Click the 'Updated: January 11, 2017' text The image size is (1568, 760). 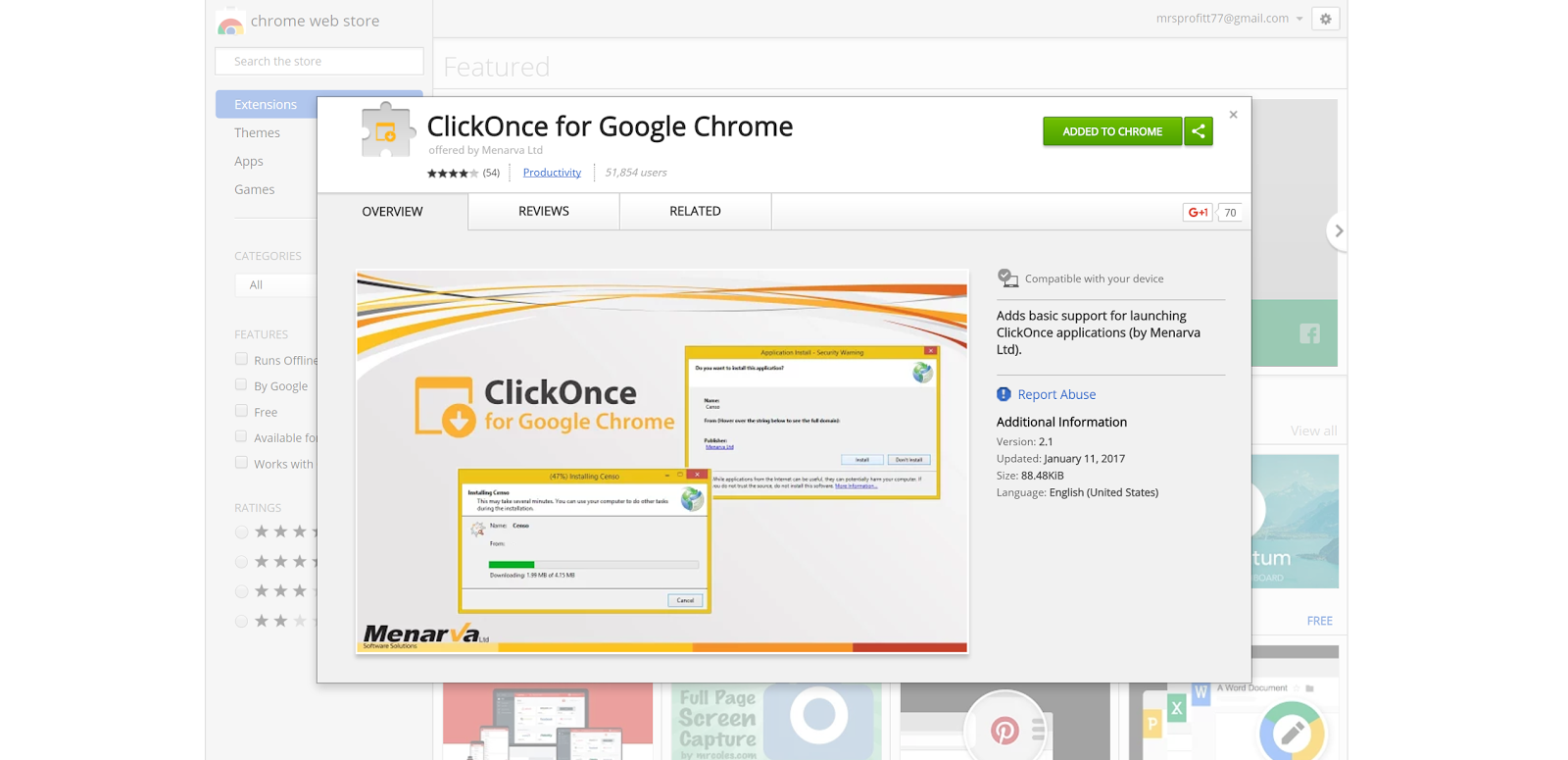(1060, 458)
